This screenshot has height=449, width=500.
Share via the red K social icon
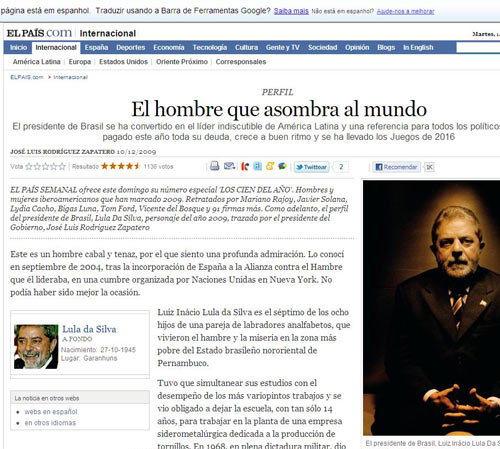coord(245,166)
